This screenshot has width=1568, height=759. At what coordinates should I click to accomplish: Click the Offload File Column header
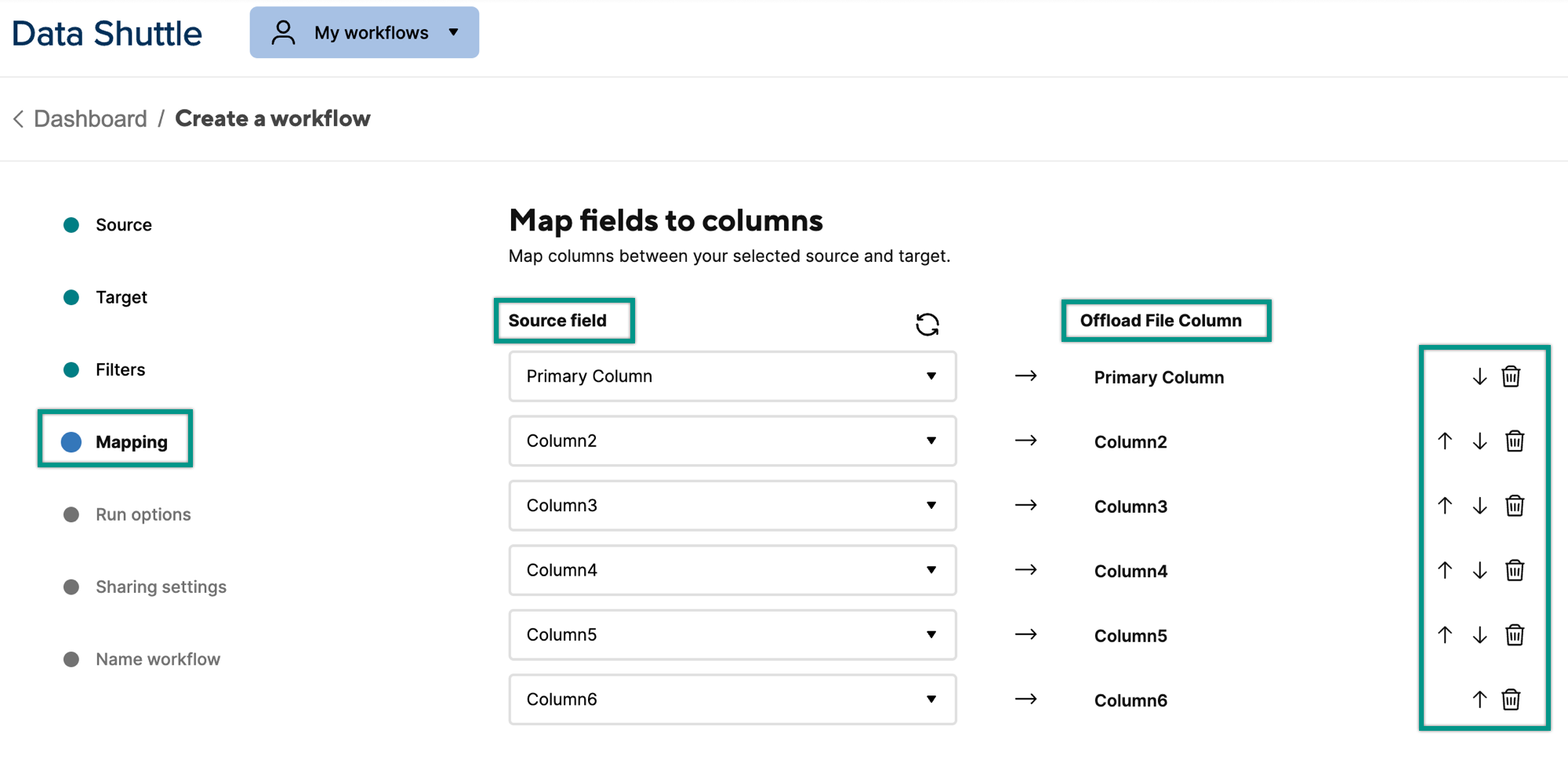[x=1160, y=320]
